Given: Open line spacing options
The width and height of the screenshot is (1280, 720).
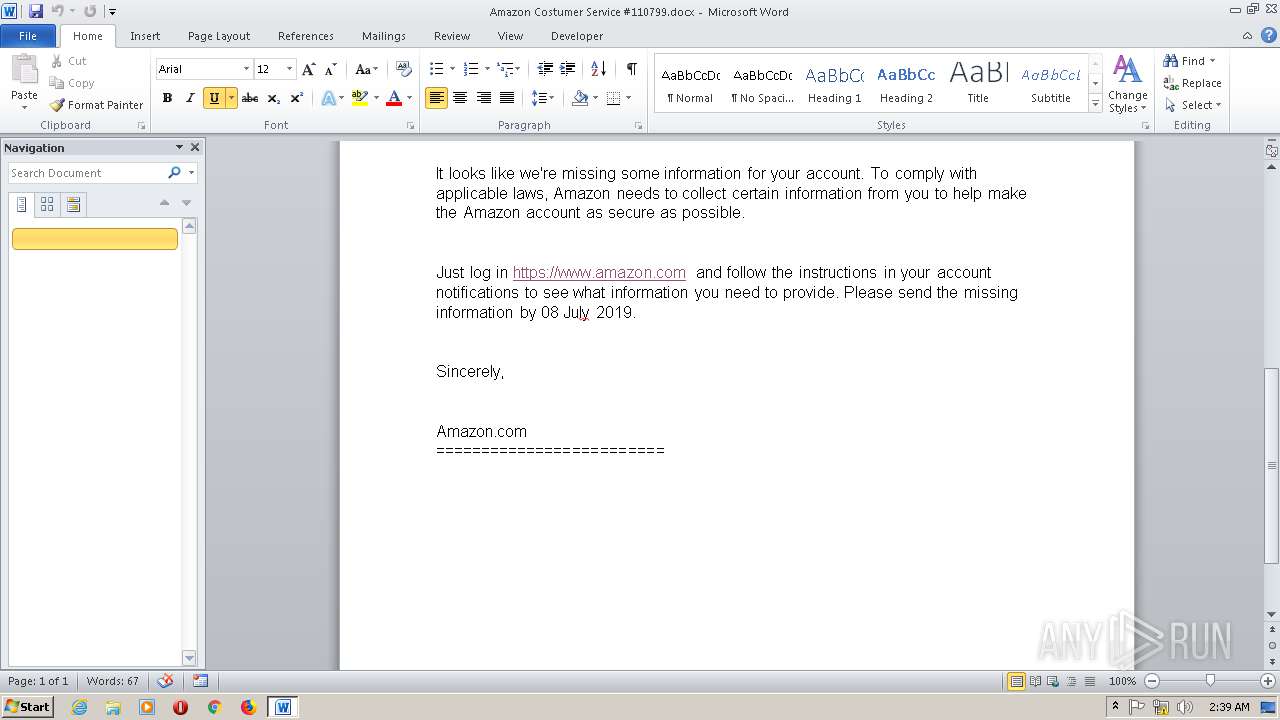Looking at the screenshot, I should 542,98.
